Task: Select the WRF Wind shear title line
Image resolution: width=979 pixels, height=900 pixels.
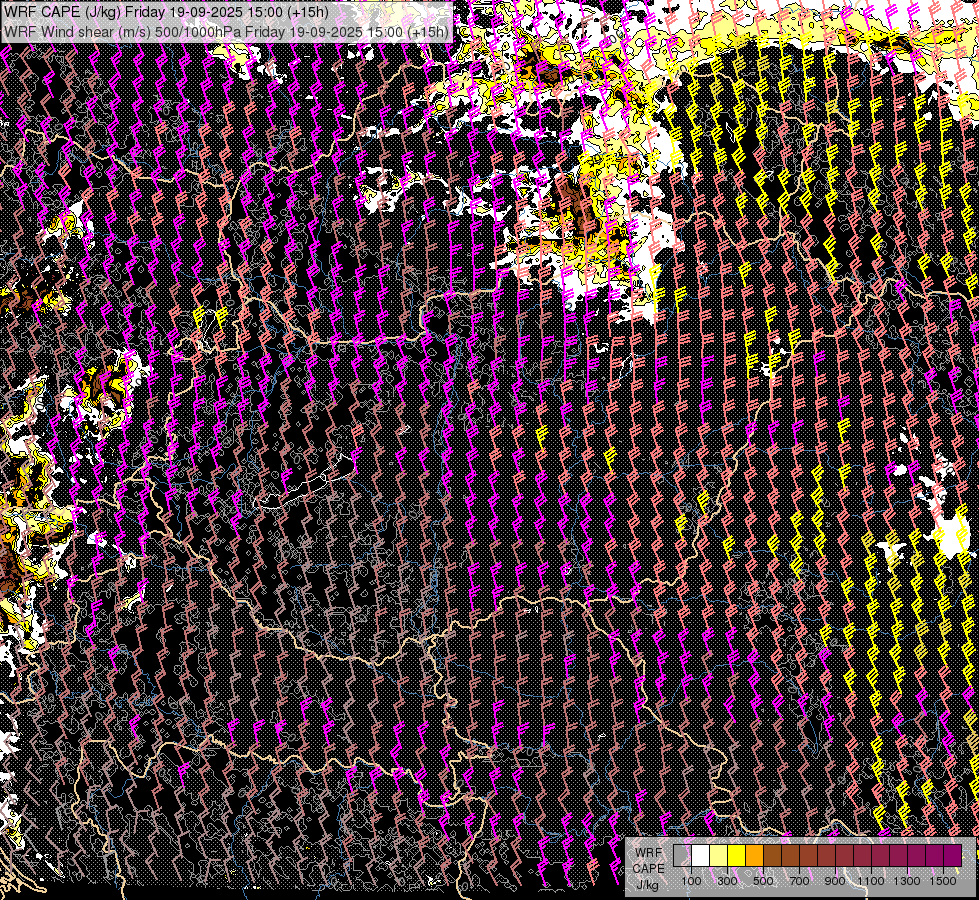Action: pyautogui.click(x=225, y=31)
